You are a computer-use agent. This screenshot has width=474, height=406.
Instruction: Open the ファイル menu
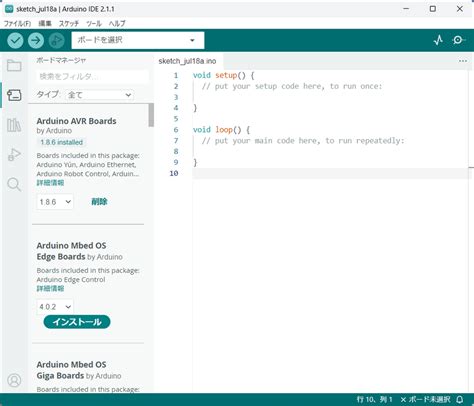coord(17,24)
